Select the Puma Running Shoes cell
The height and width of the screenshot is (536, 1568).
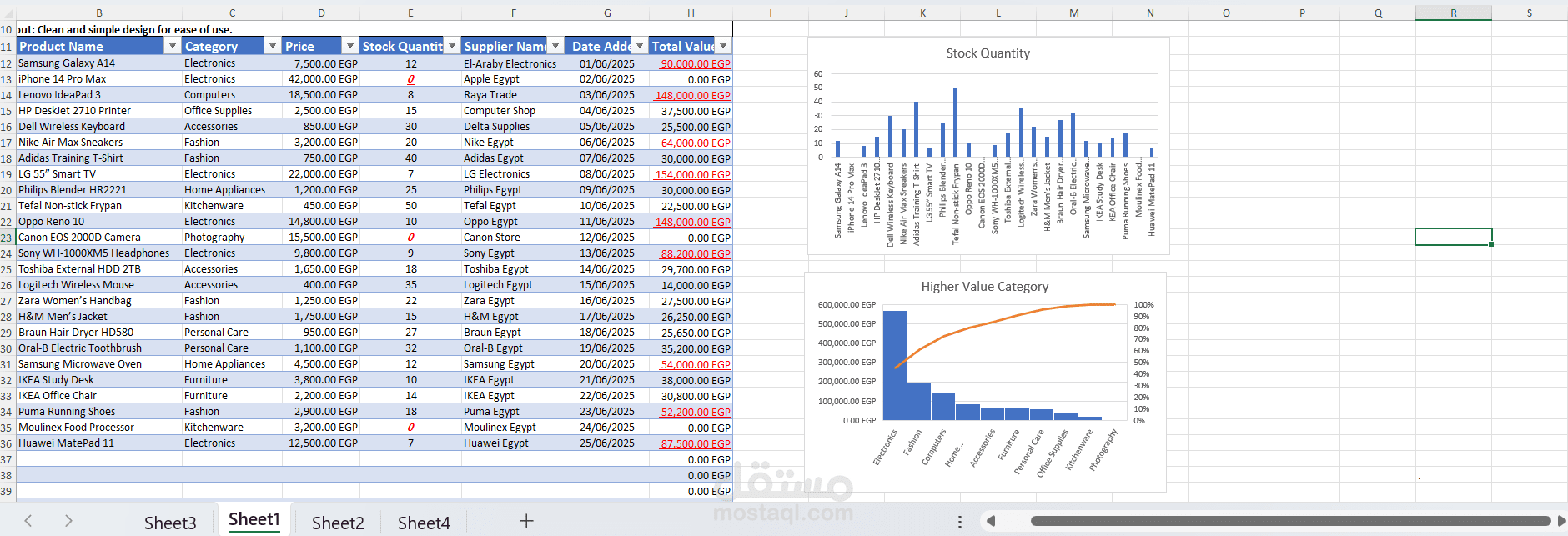coord(99,412)
